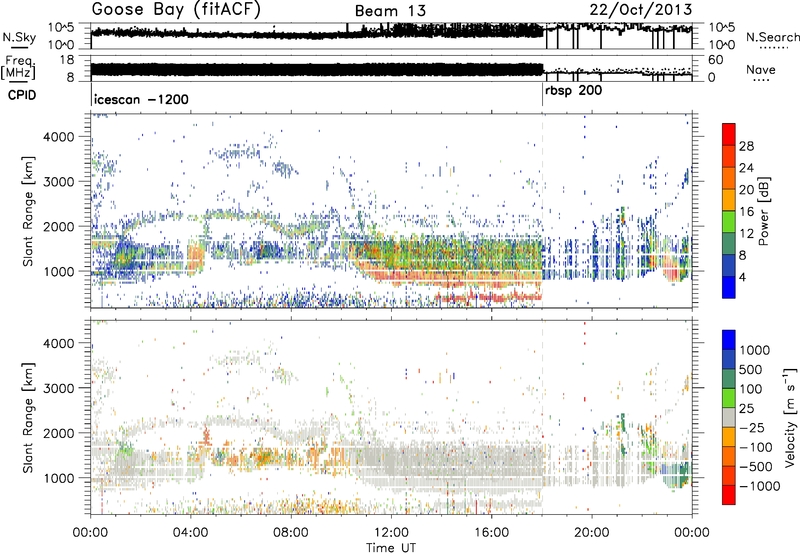800x554 pixels.
Task: Click the '04:00' time axis tick label
Action: tap(191, 533)
